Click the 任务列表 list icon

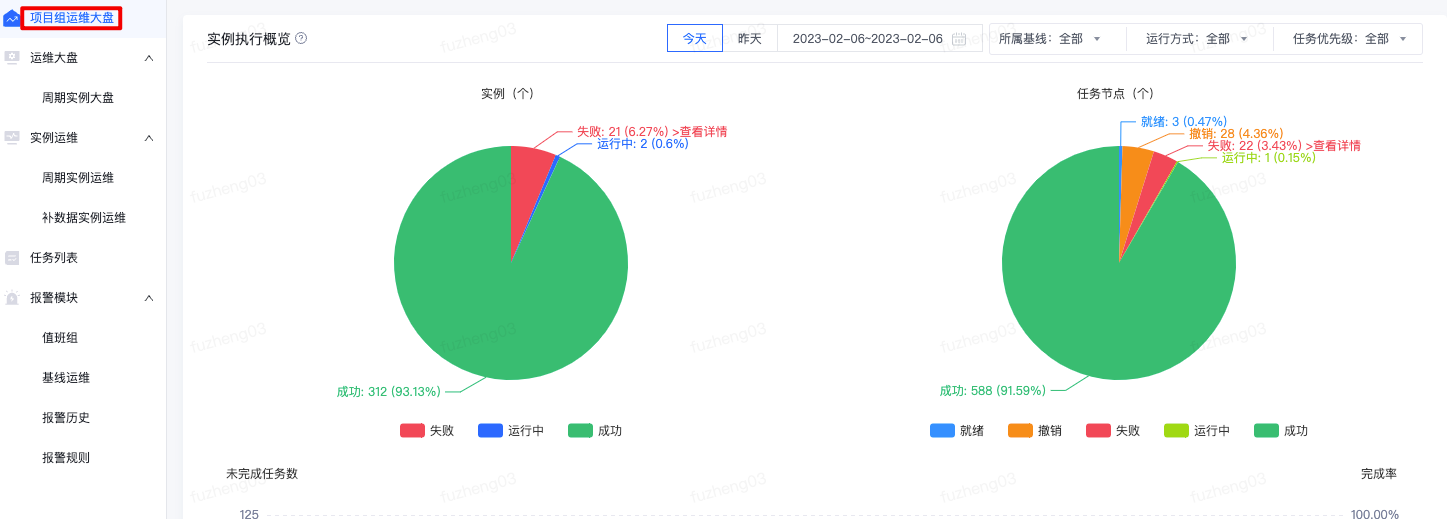[12, 258]
